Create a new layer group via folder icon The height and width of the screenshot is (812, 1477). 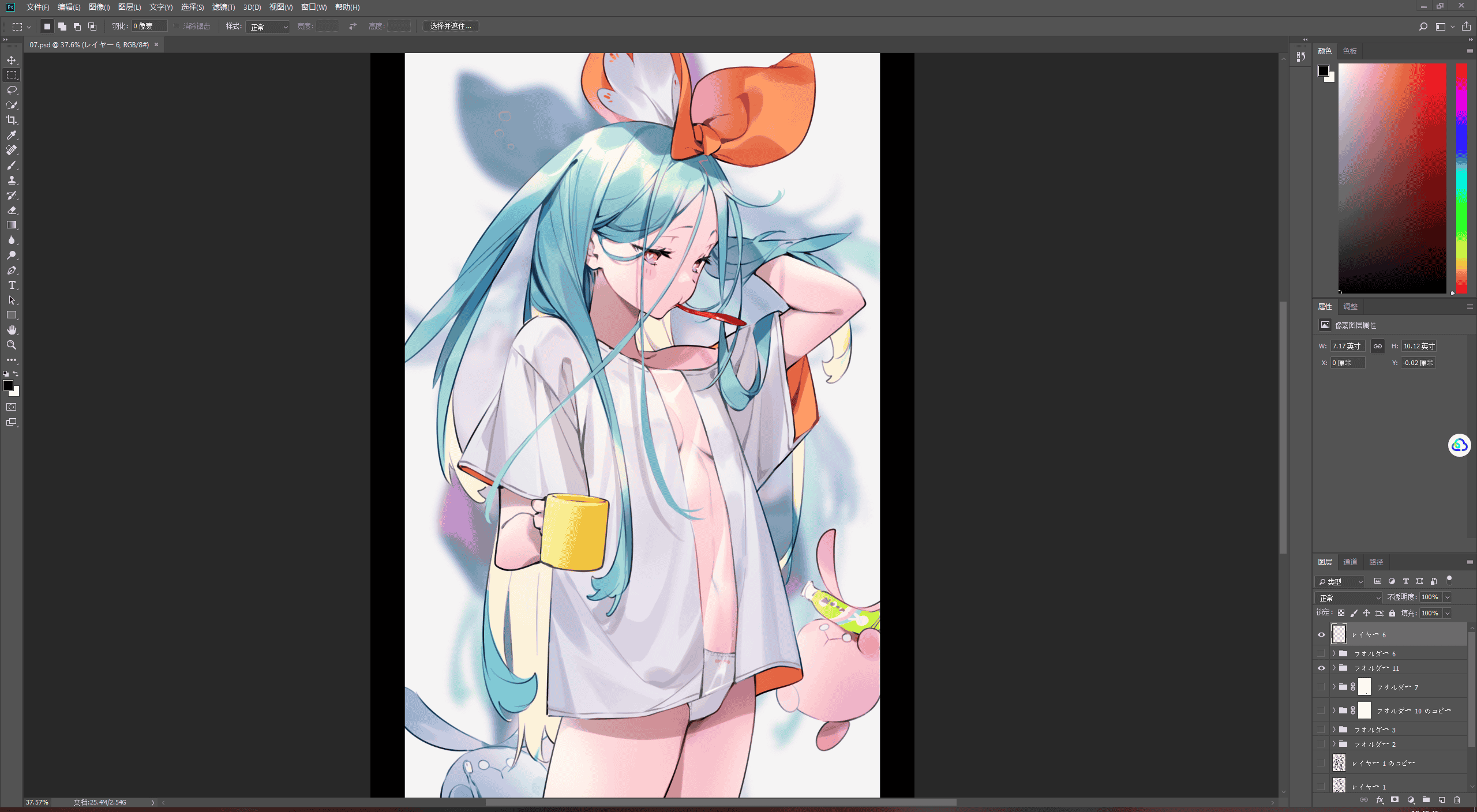point(1426,800)
